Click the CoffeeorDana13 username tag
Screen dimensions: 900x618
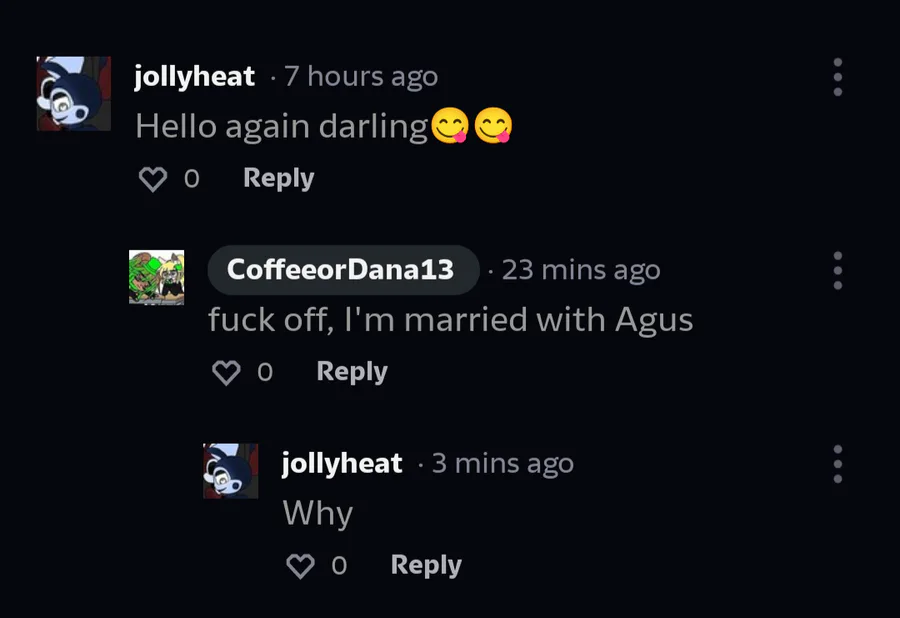coord(341,270)
